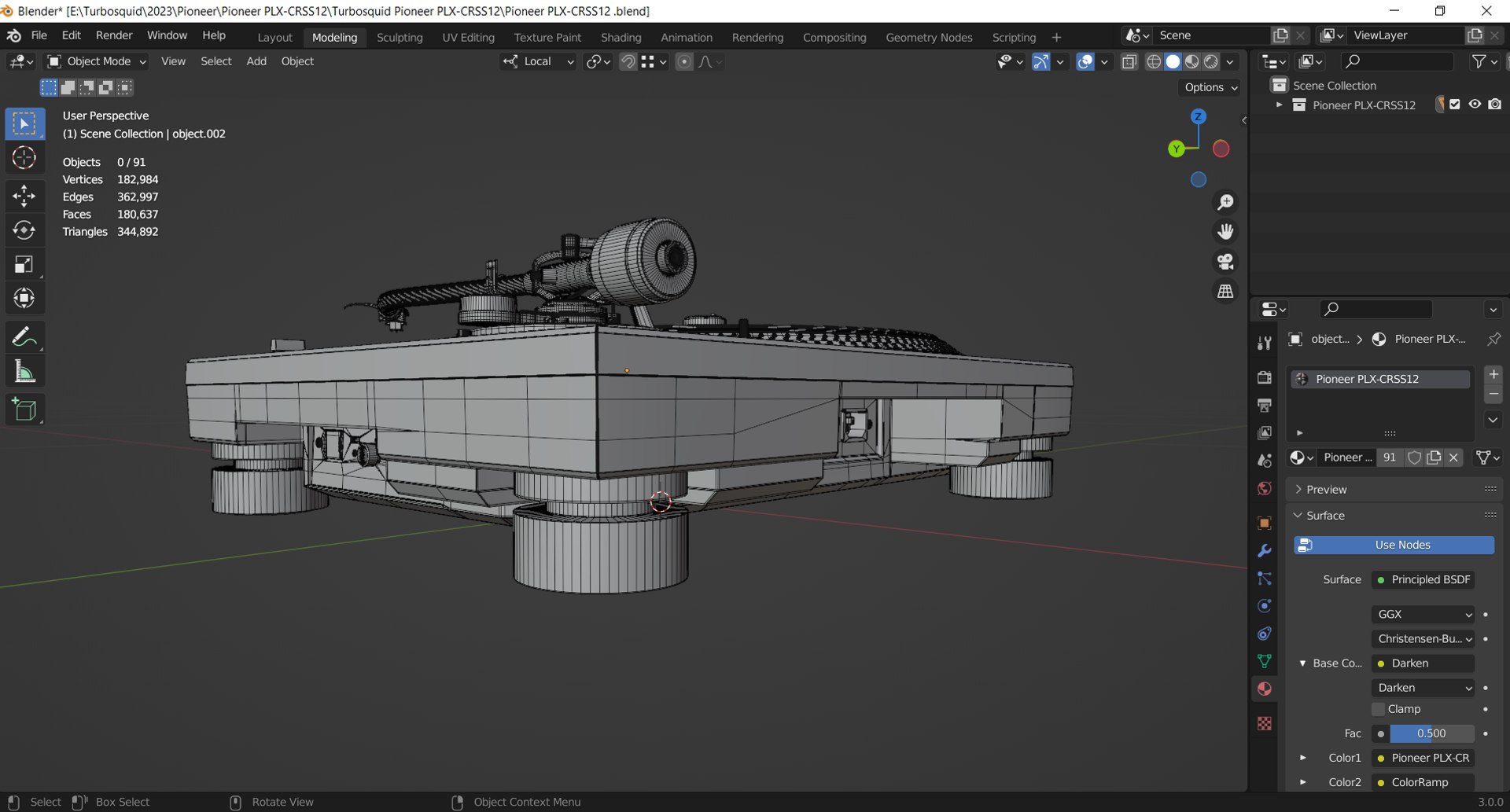Choose the Annotate pencil tool
Image resolution: width=1510 pixels, height=812 pixels.
[x=24, y=337]
